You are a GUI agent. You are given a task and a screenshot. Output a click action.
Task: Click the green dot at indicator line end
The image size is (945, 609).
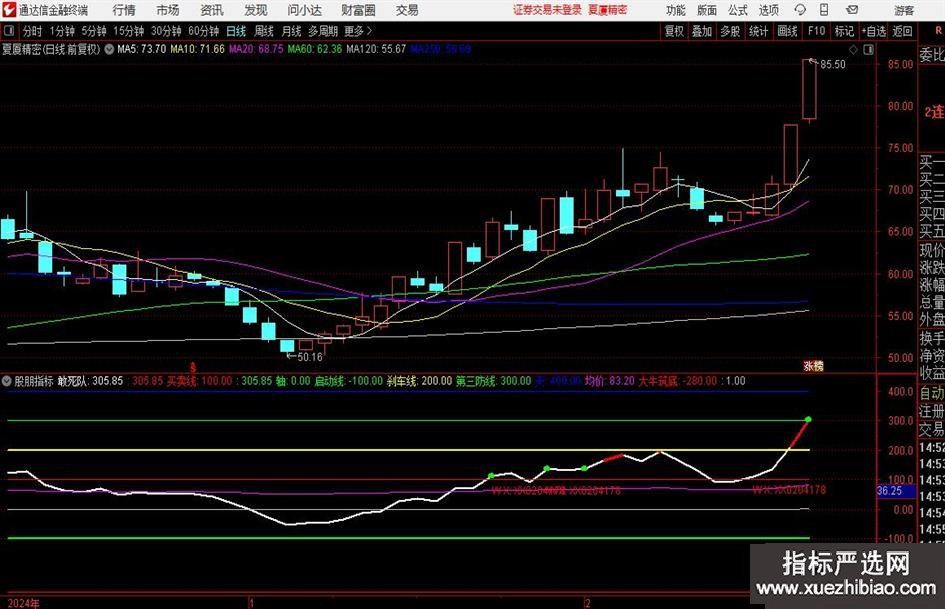point(808,419)
